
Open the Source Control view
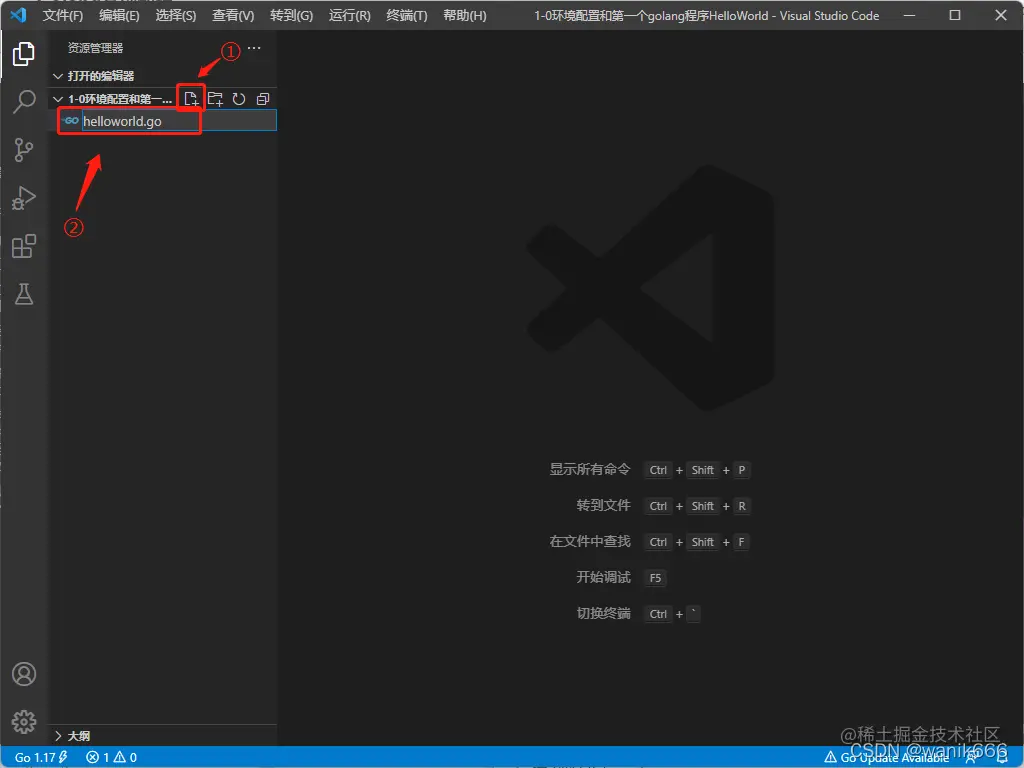[x=24, y=150]
